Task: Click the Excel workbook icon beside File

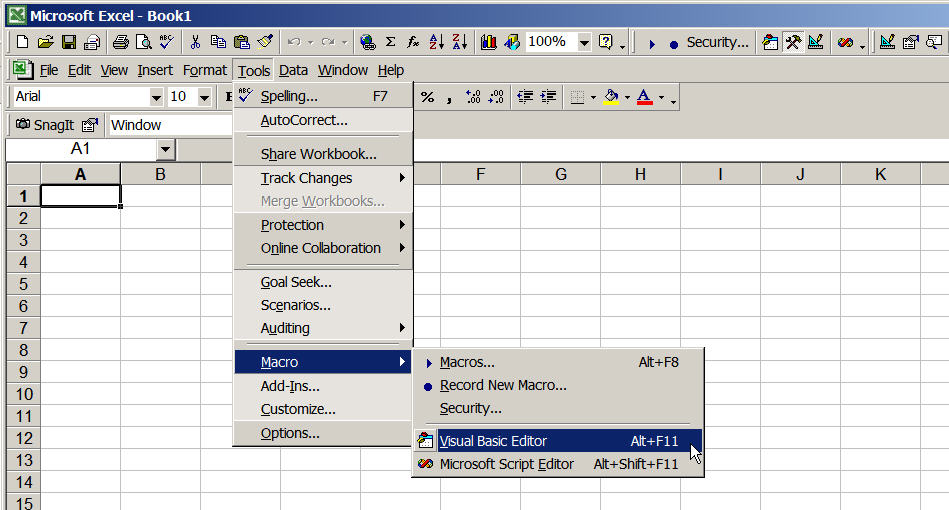Action: pos(22,70)
